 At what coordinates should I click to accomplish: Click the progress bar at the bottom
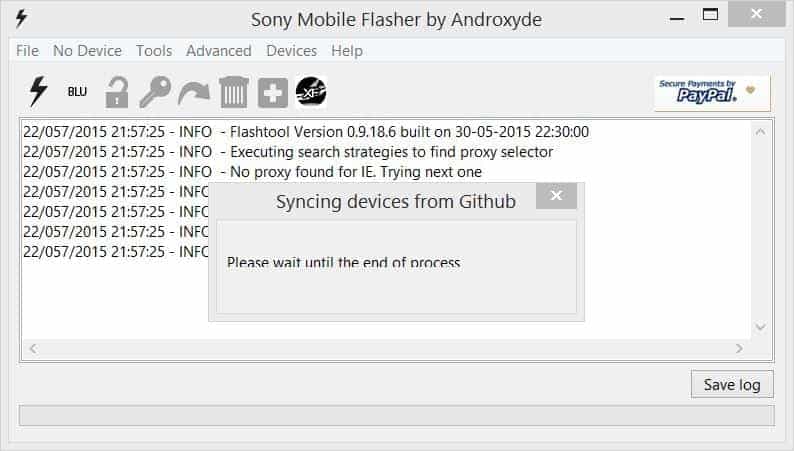(x=396, y=415)
